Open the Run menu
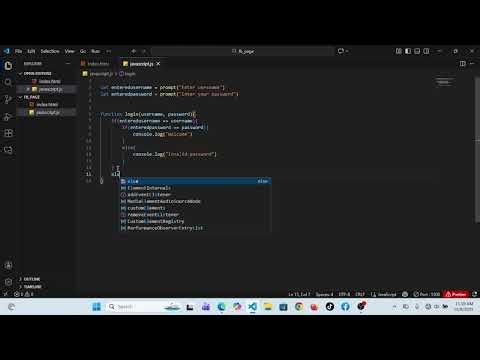480x360 pixels. (96, 51)
